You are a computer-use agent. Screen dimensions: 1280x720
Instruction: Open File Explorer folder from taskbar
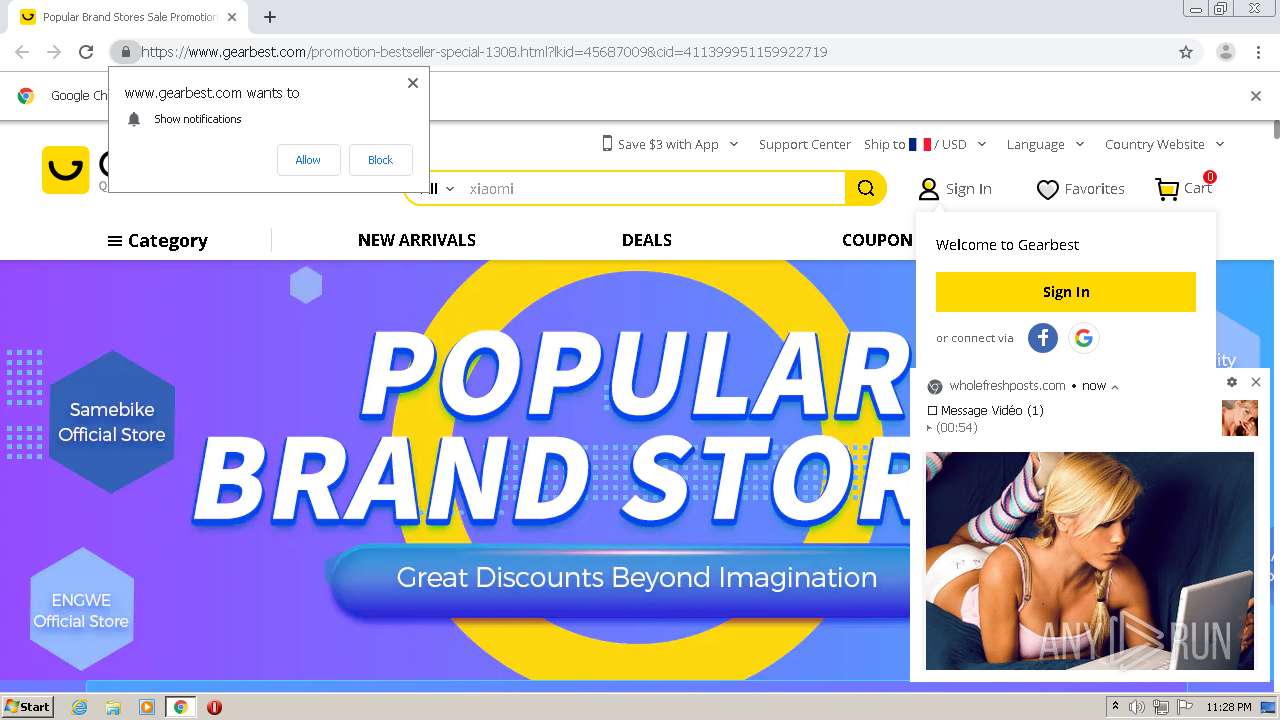click(113, 707)
